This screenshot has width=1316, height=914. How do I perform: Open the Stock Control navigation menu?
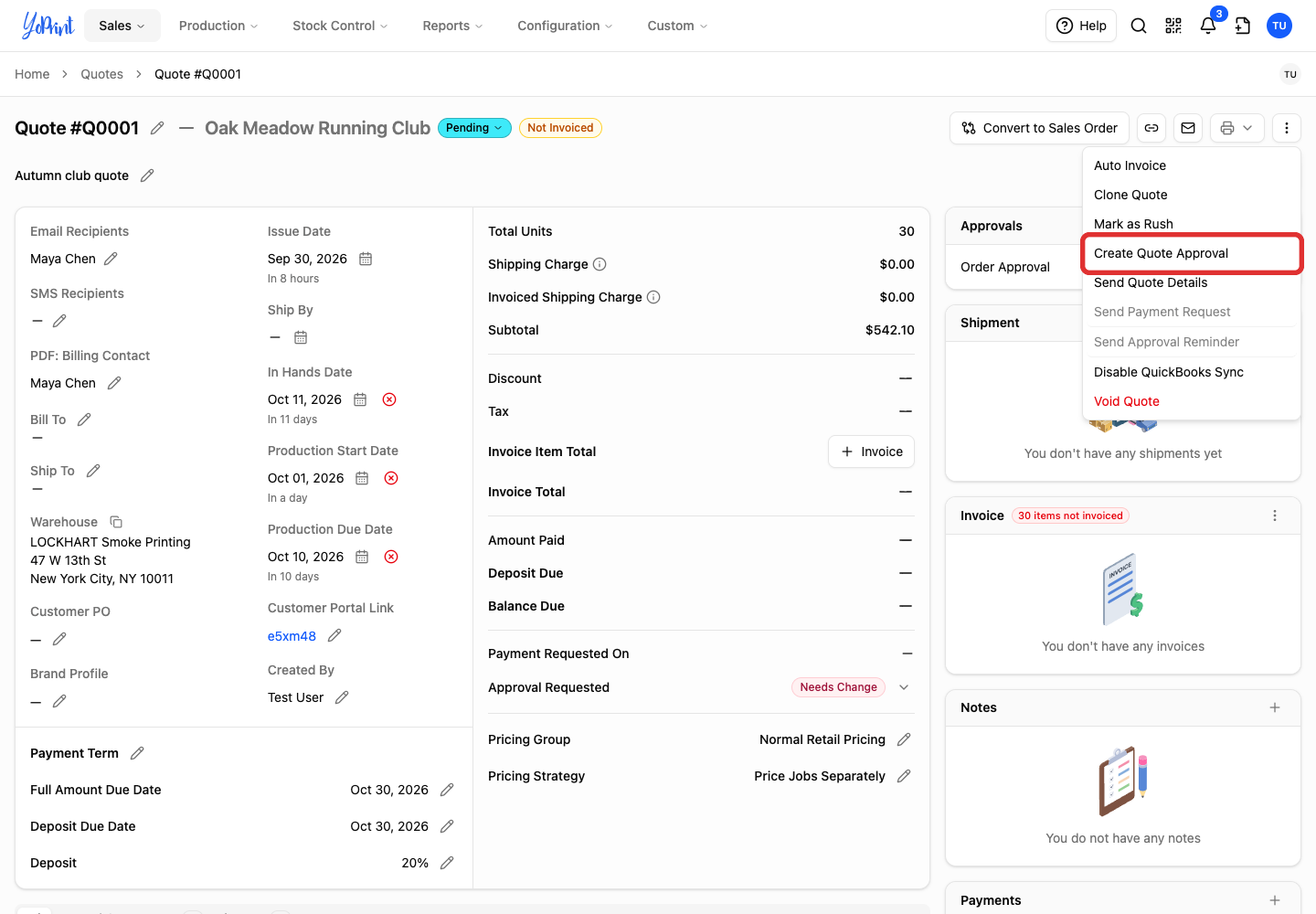click(x=340, y=26)
